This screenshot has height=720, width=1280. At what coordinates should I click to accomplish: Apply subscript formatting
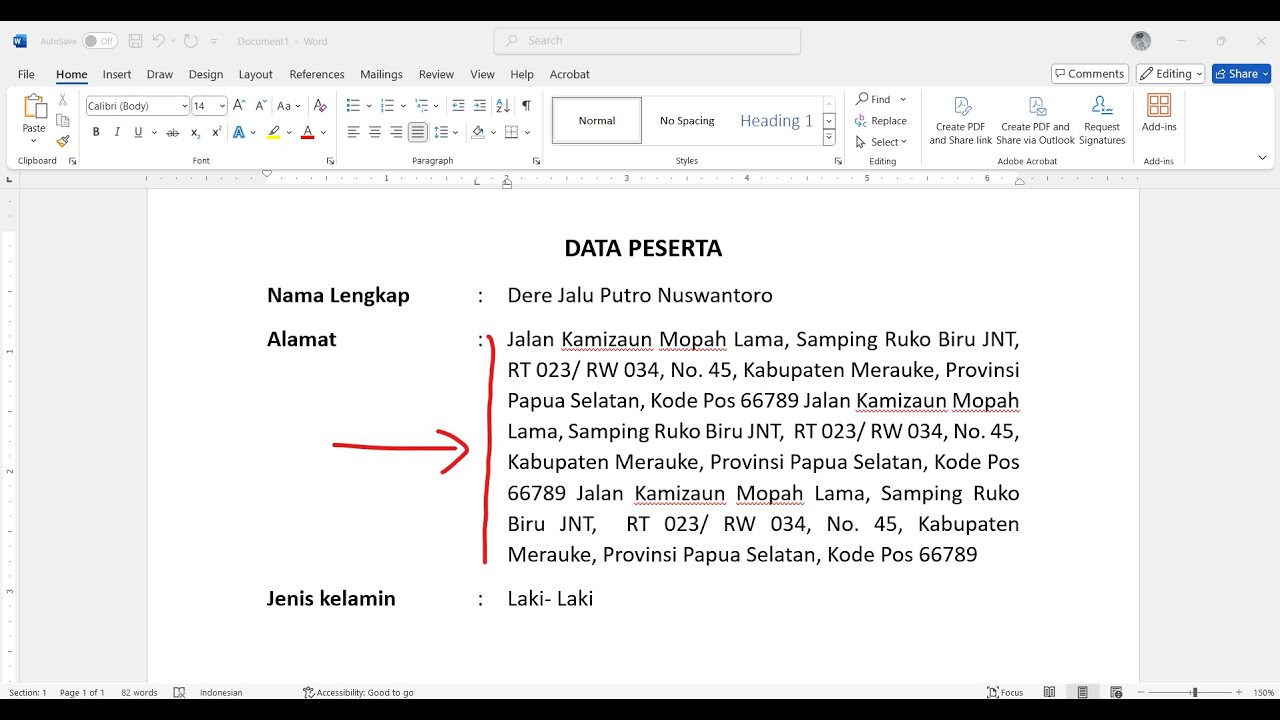(x=195, y=132)
